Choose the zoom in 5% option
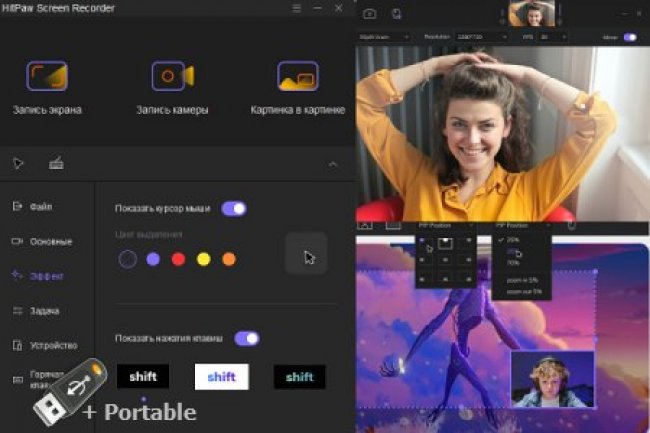 (521, 281)
